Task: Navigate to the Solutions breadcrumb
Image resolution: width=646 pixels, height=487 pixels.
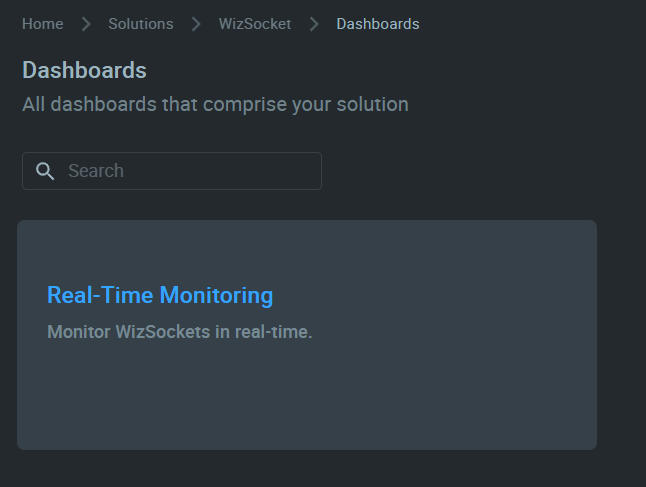Action: tap(141, 24)
